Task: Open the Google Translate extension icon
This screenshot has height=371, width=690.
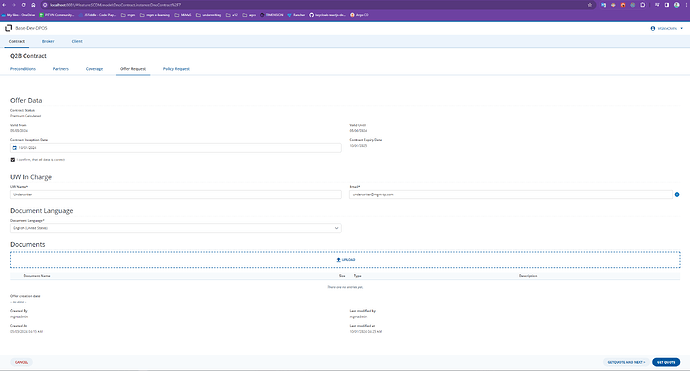Action: pyautogui.click(x=603, y=5)
